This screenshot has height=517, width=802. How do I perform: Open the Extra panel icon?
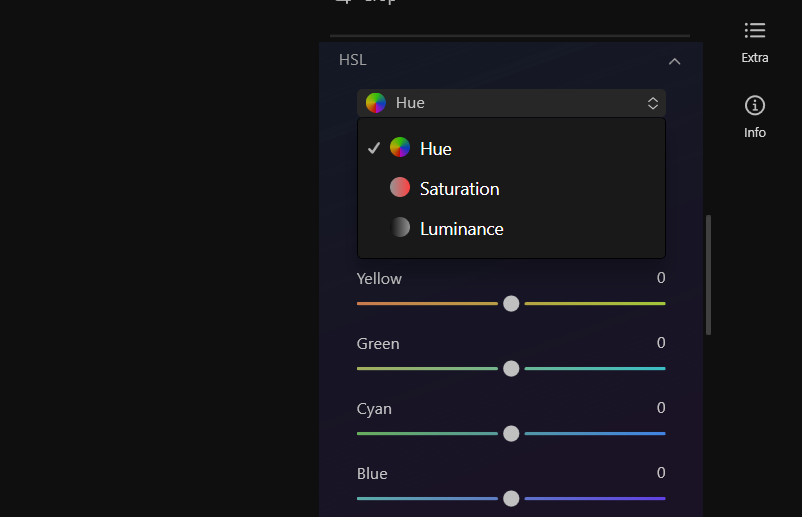(x=754, y=31)
